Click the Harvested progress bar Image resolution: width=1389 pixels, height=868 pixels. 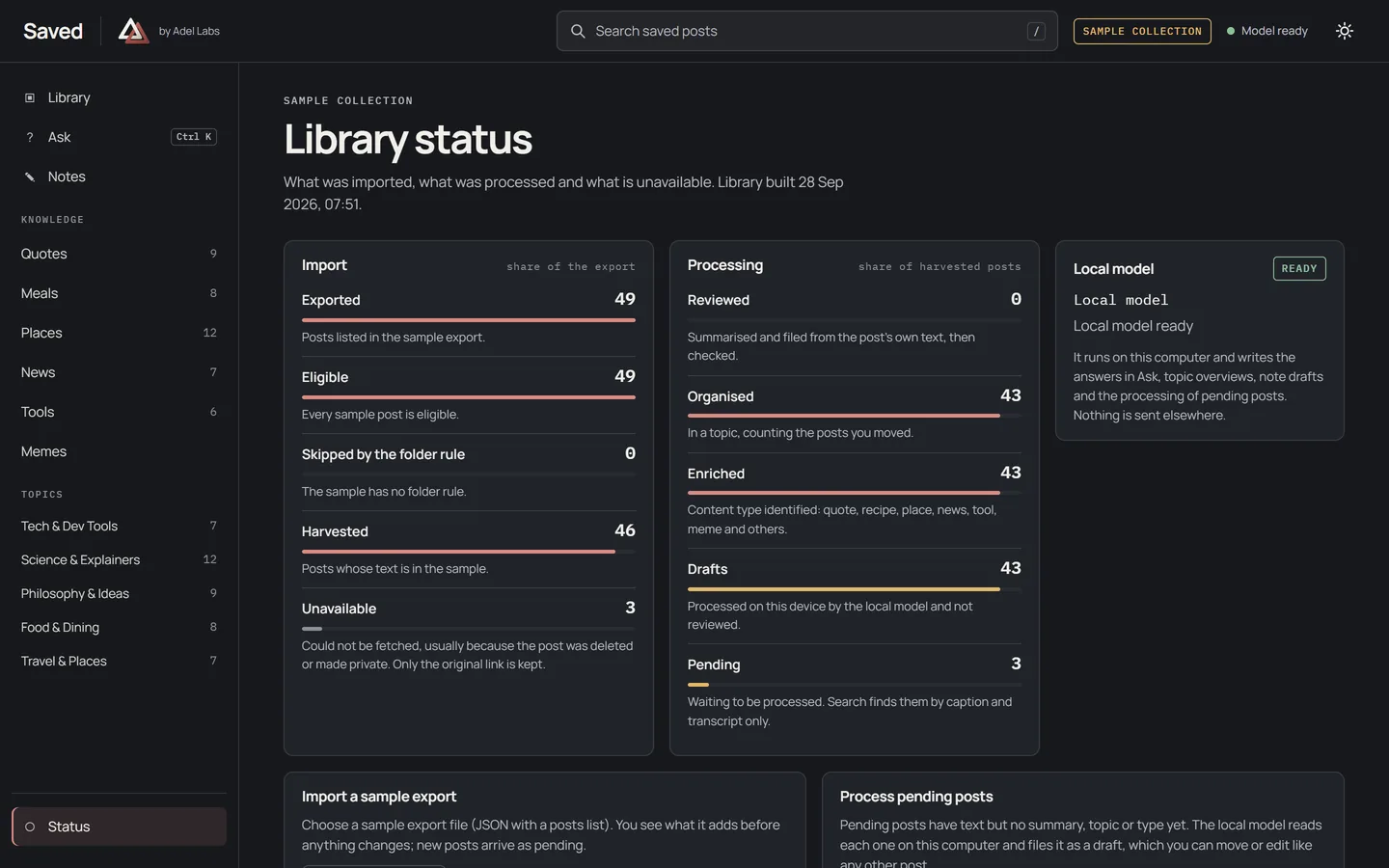[468, 552]
